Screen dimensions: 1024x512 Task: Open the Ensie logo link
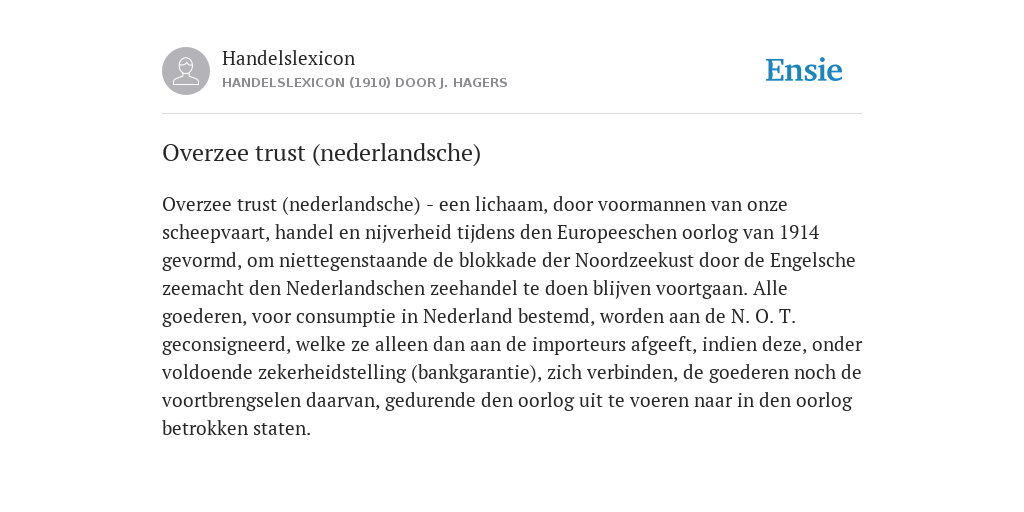point(804,70)
